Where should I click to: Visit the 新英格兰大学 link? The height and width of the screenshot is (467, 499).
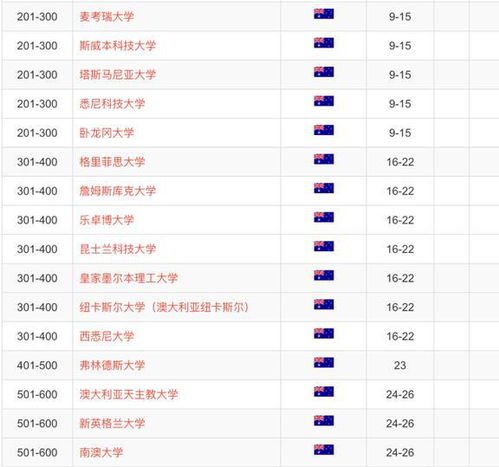click(112, 423)
